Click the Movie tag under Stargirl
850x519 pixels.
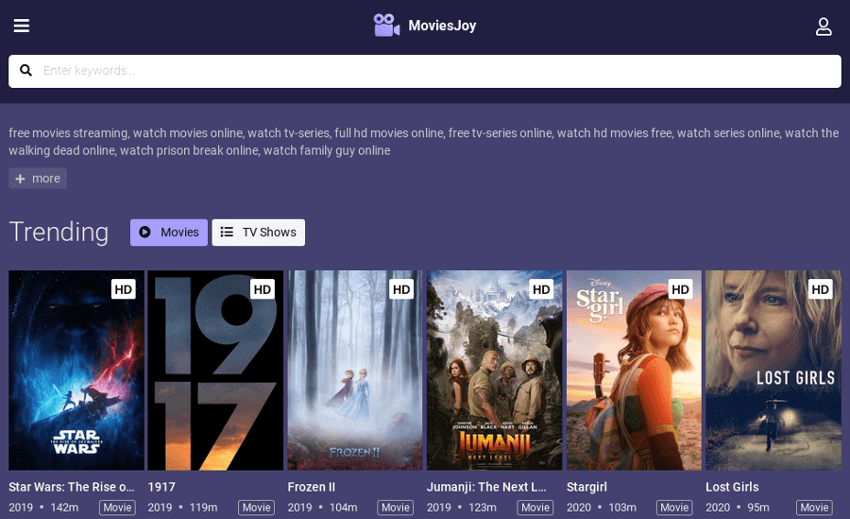point(674,508)
